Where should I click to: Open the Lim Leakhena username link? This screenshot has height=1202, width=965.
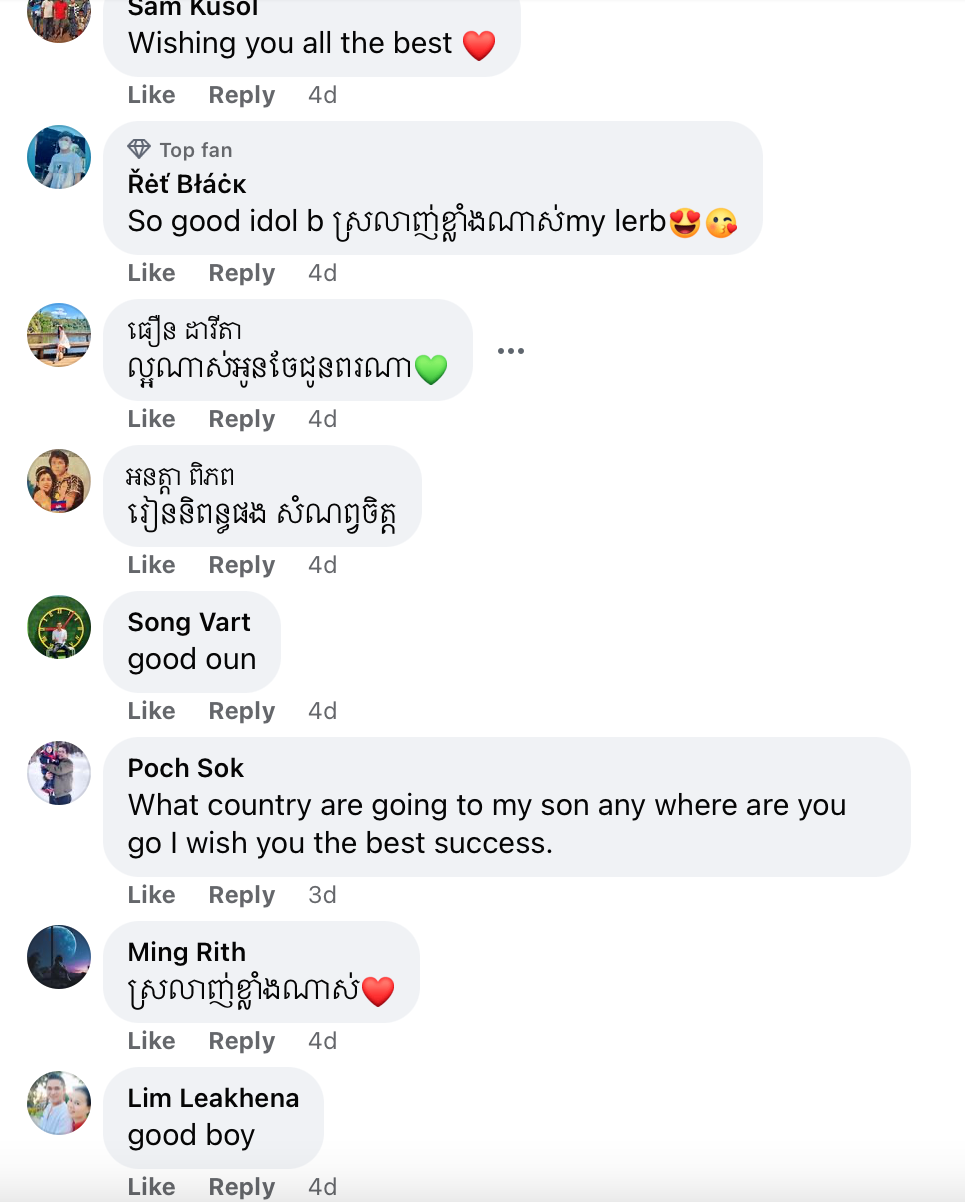click(x=213, y=1098)
